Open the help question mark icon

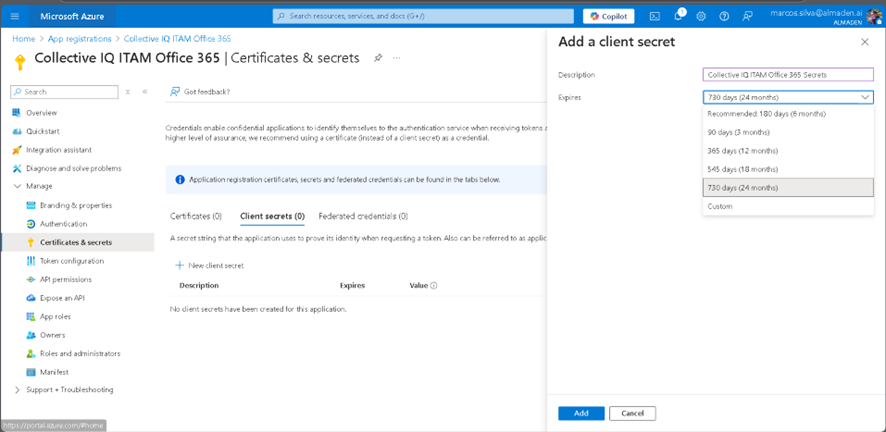tap(723, 16)
